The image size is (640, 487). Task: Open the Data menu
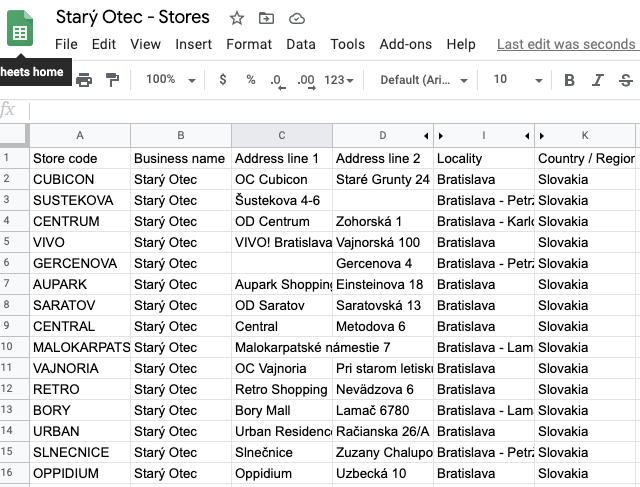pos(301,44)
